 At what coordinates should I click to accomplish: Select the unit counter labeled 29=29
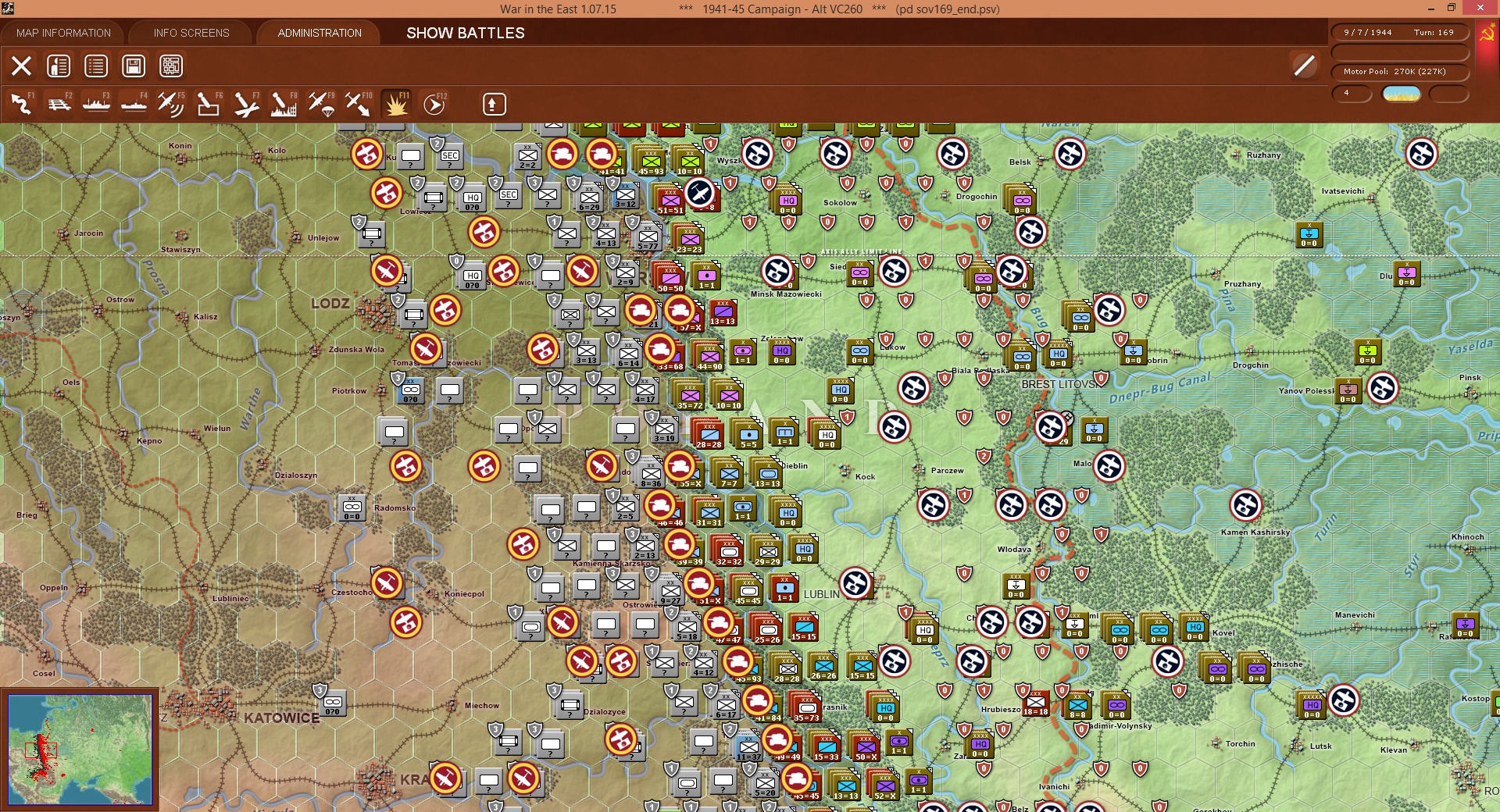[x=768, y=551]
